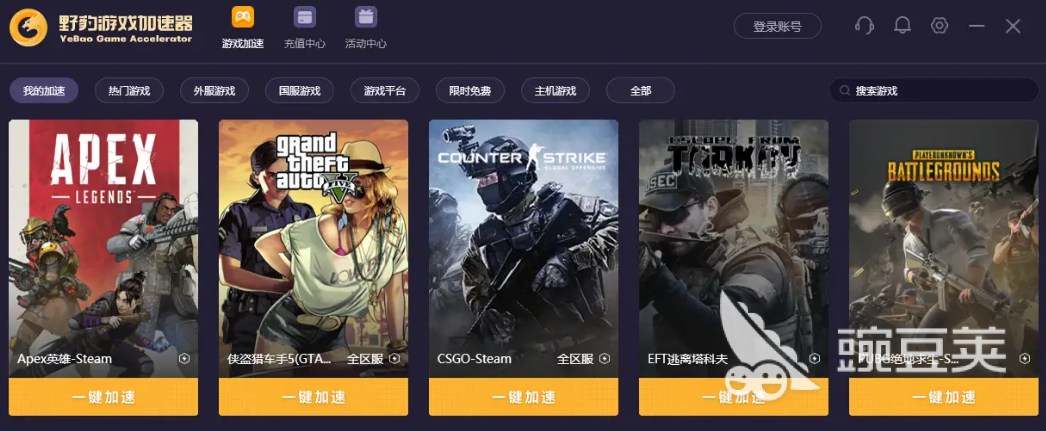Open notifications bell icon
Screen dimensions: 1046x431
tap(903, 26)
